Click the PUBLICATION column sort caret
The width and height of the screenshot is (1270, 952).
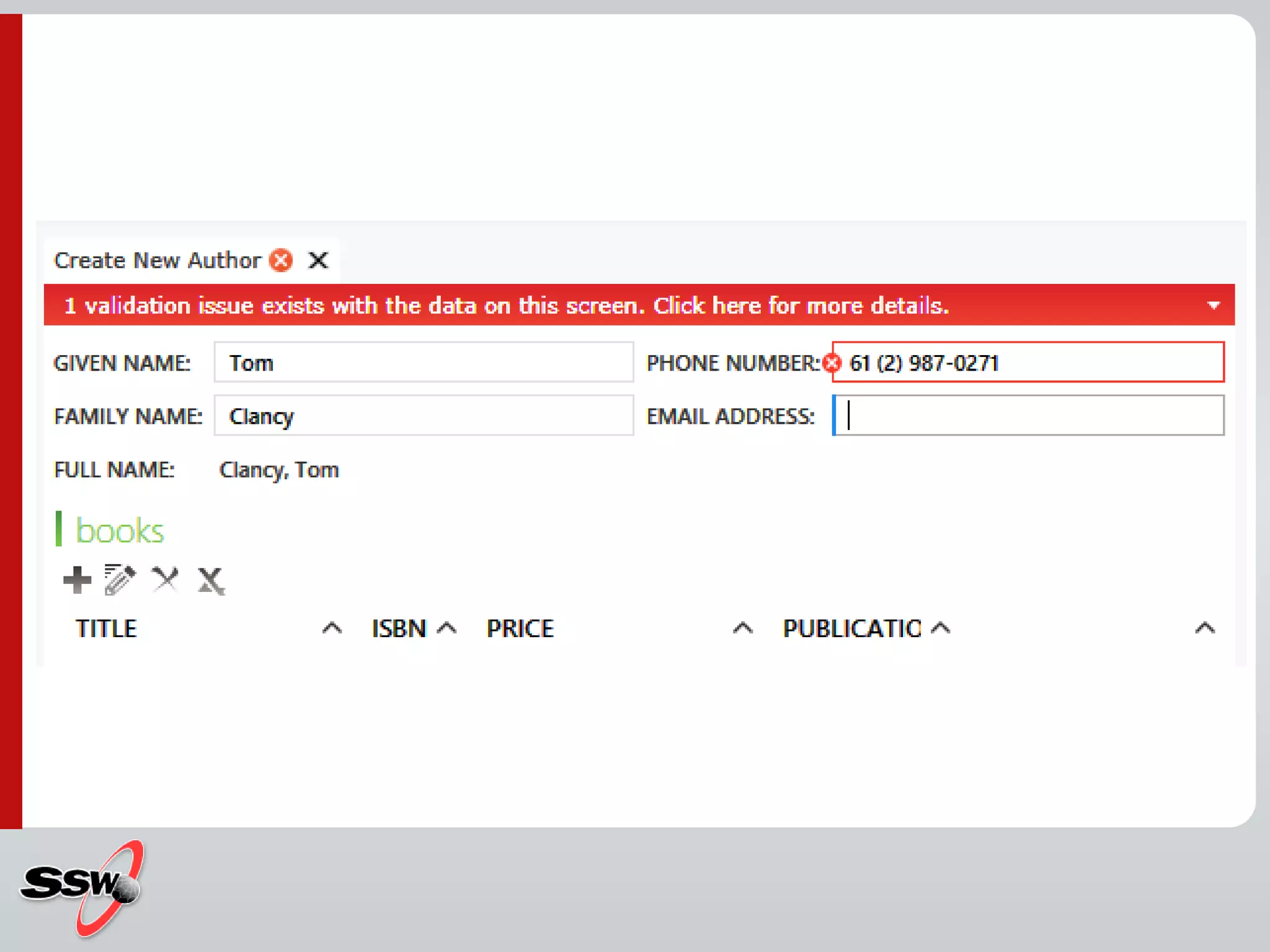point(940,628)
